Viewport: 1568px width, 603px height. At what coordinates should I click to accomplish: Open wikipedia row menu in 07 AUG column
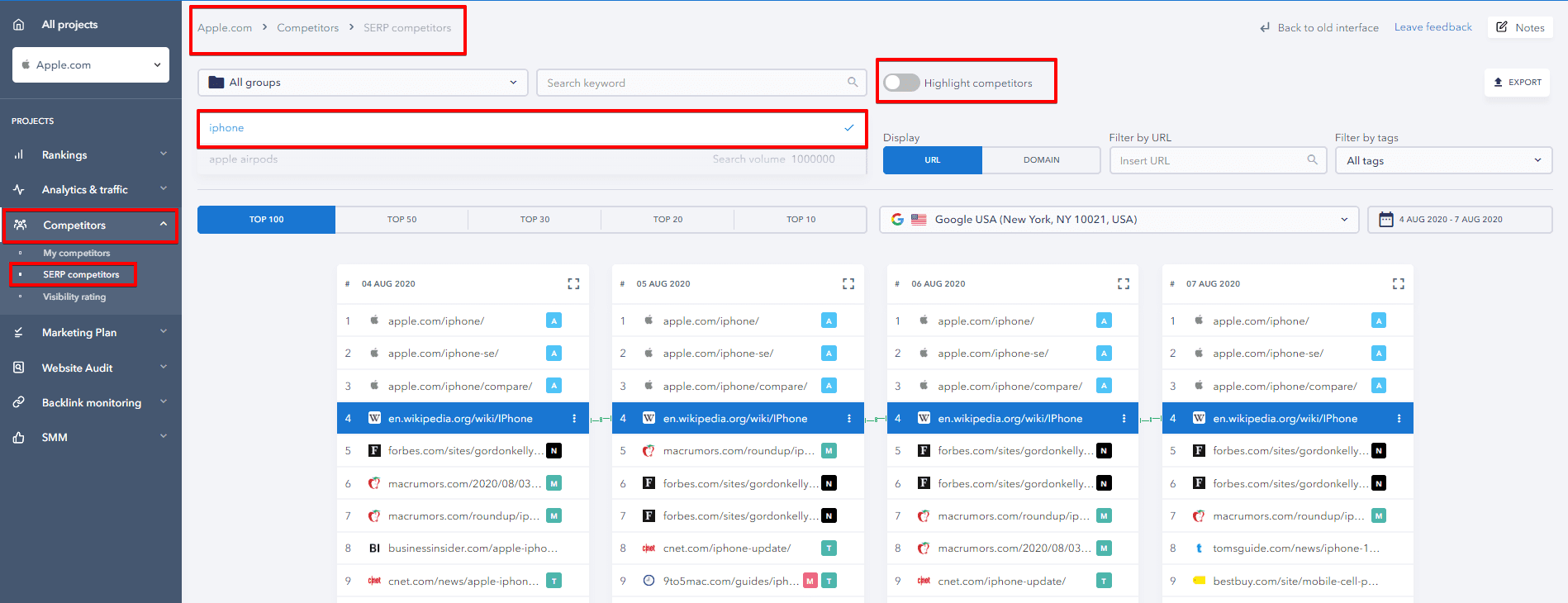tap(1399, 419)
